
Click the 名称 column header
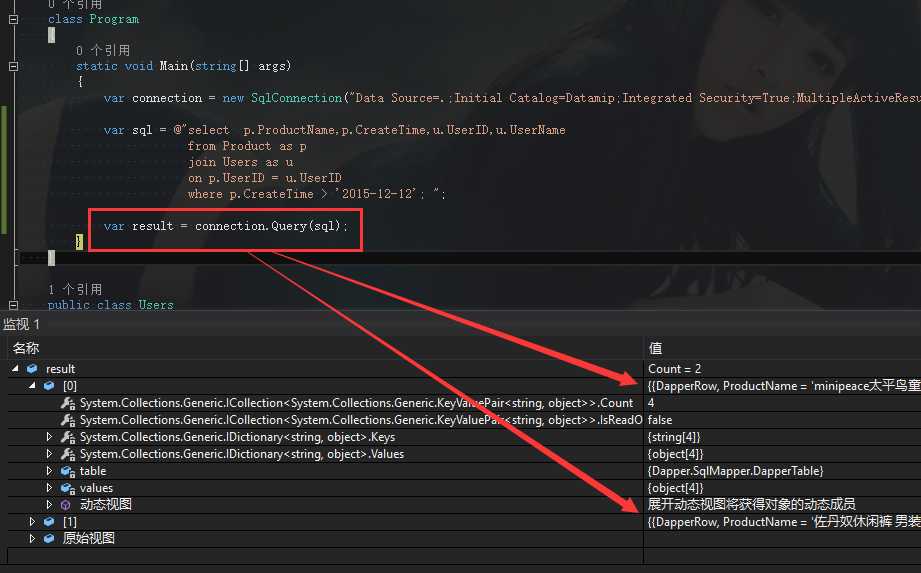coord(26,348)
